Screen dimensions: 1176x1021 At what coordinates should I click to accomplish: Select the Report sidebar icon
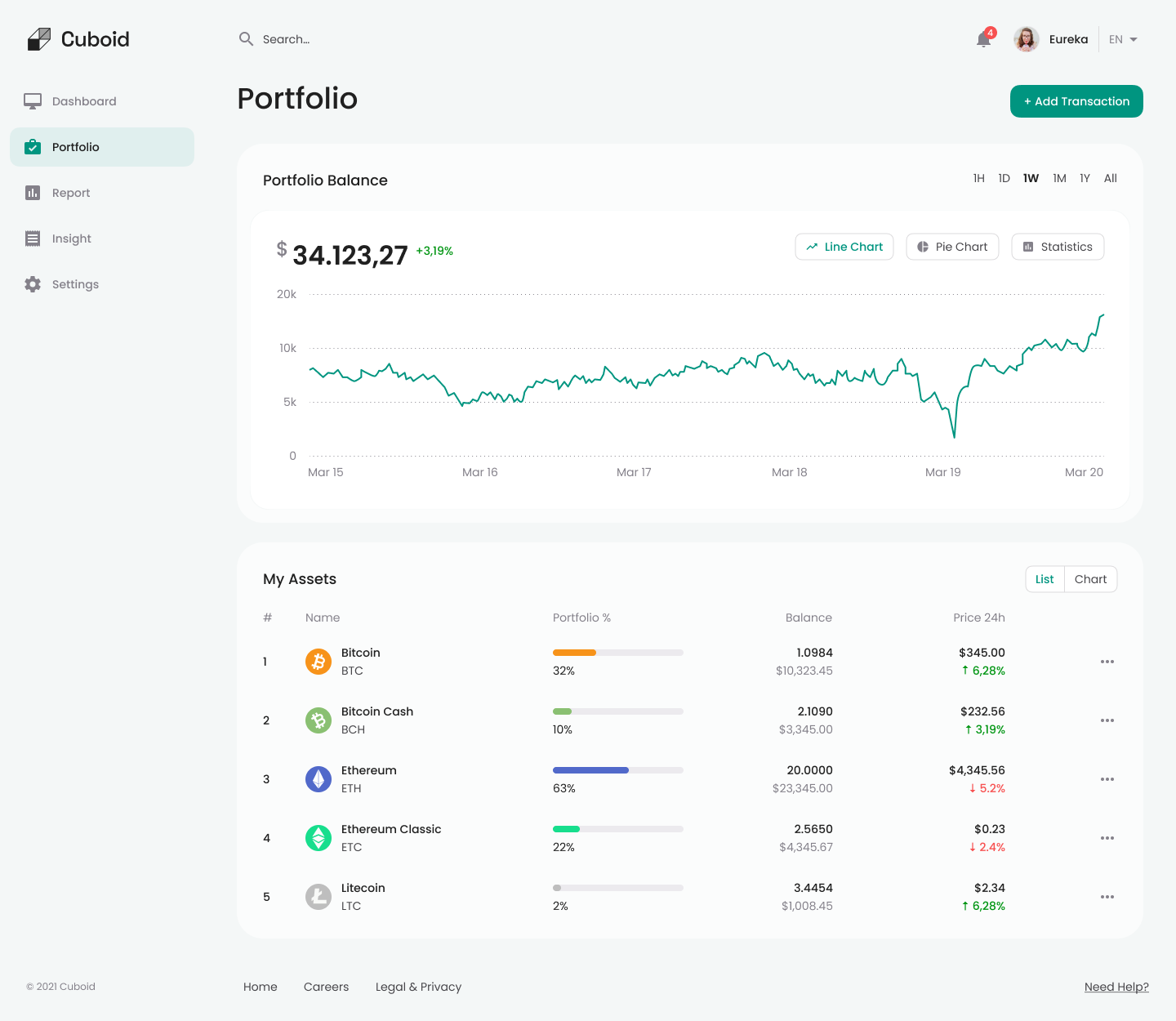(x=33, y=192)
